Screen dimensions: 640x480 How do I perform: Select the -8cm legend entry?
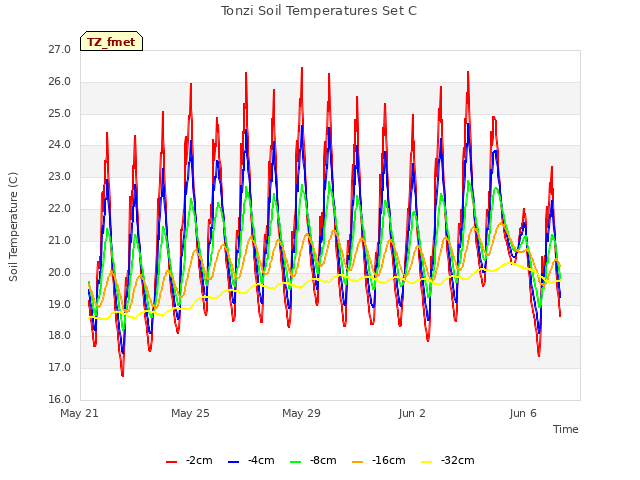[313, 461]
